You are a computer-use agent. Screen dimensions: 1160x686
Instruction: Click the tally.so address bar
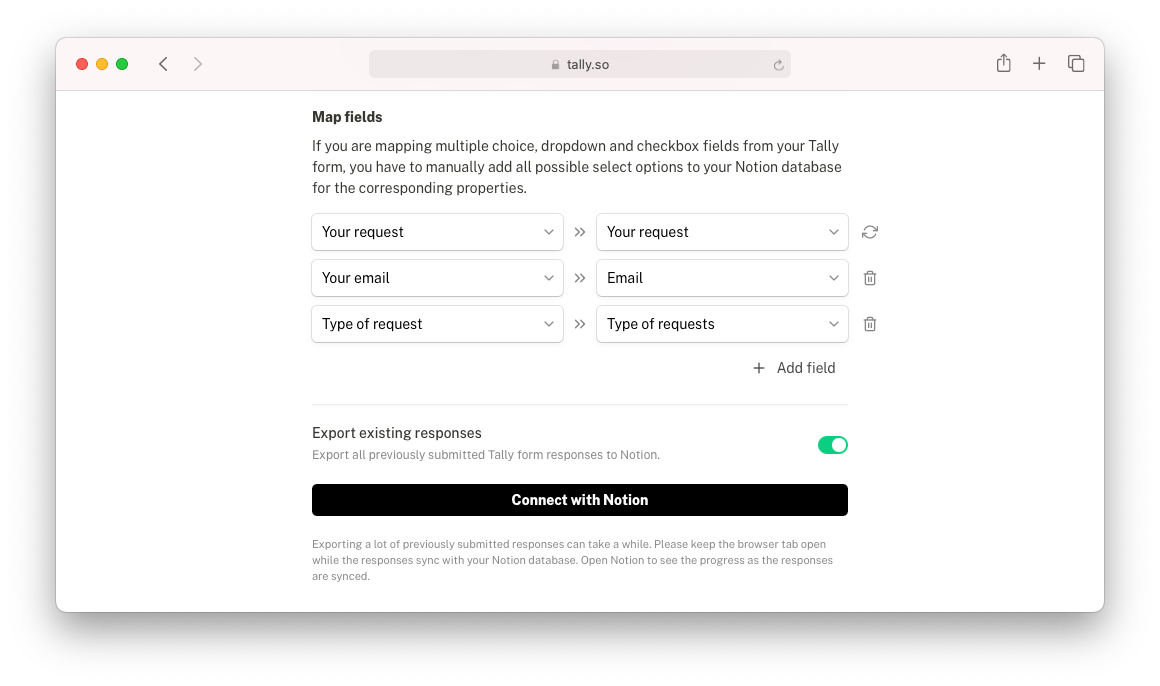tap(580, 64)
